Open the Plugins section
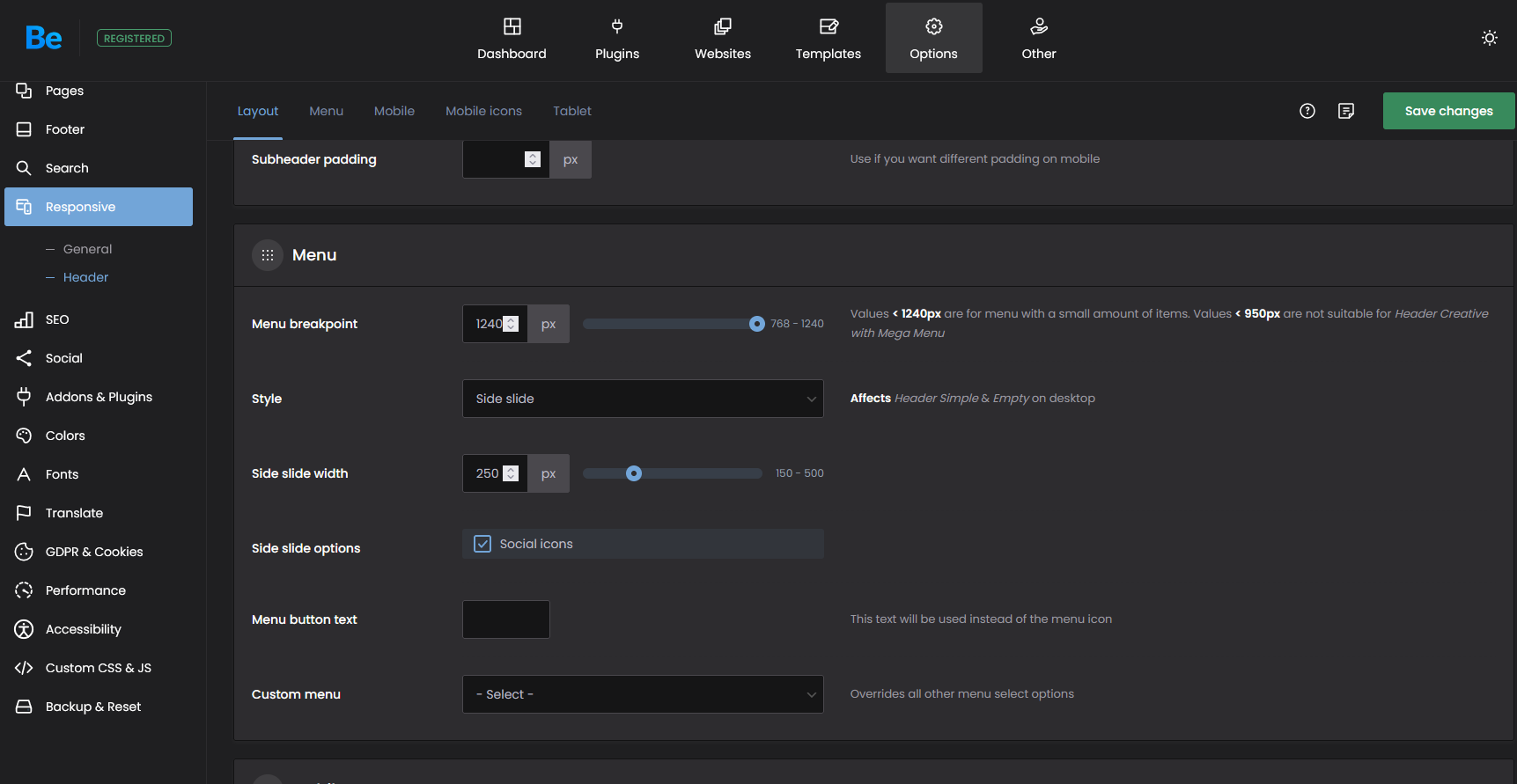Screen dimensions: 1517x784 (x=617, y=38)
